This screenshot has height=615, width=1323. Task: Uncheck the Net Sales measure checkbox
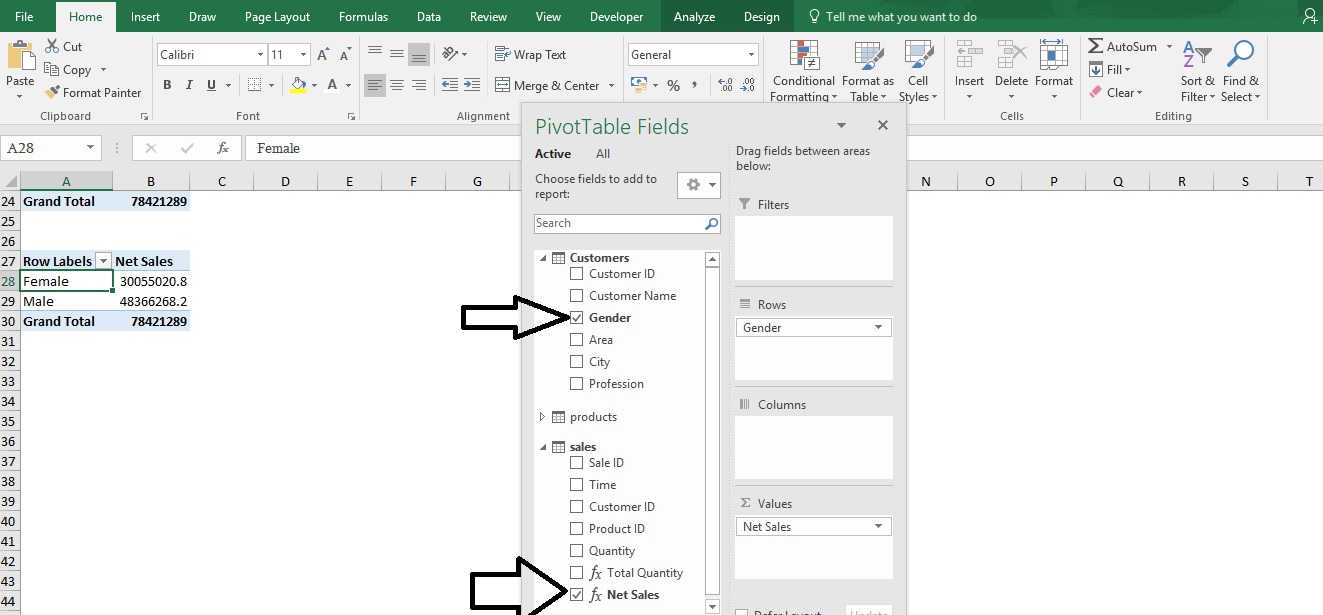click(576, 594)
